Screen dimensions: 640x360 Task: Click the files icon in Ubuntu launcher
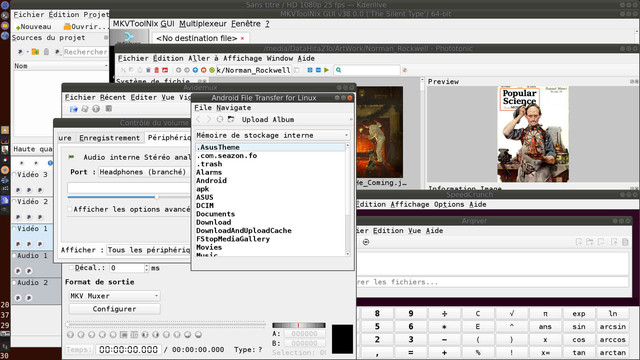(4, 26)
